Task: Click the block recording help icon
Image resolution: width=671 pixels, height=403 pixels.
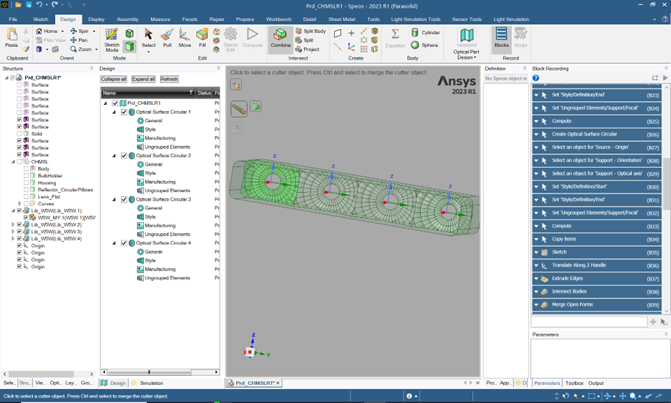Action: (536, 78)
